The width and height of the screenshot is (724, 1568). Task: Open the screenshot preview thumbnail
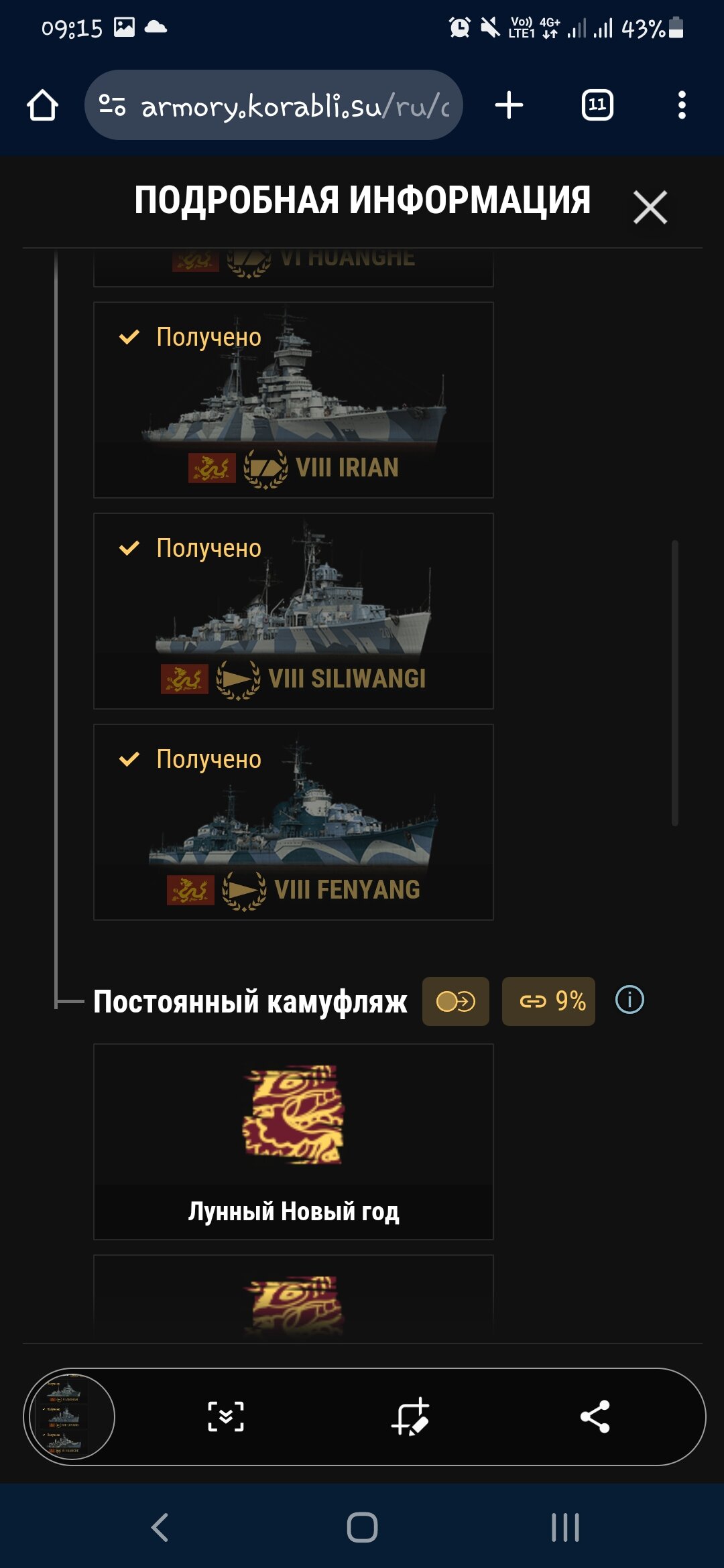coord(69,1417)
